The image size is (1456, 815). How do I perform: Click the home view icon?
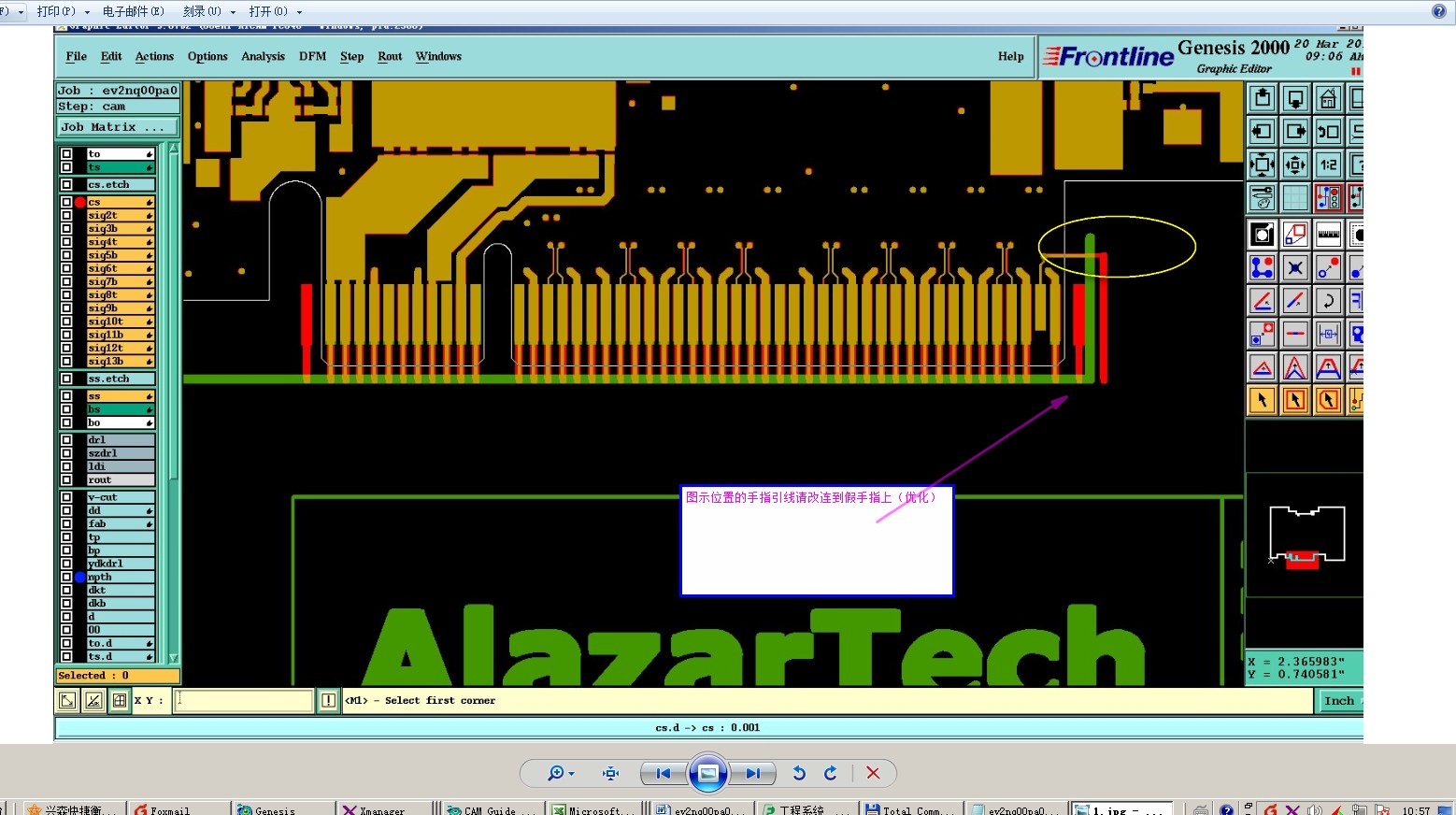tap(1328, 98)
